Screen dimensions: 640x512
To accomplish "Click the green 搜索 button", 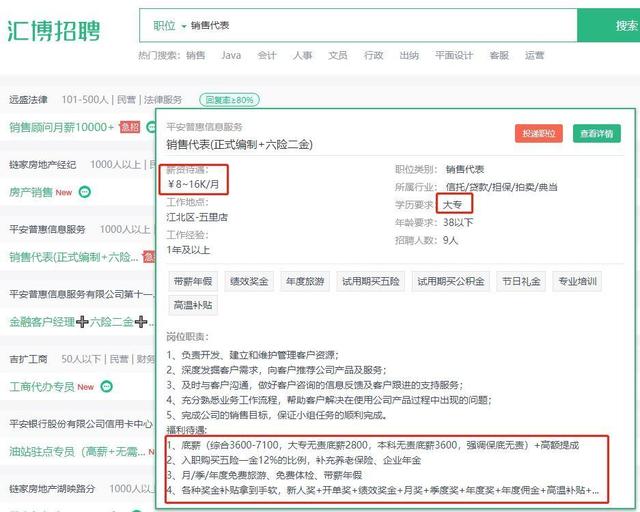I will (609, 25).
